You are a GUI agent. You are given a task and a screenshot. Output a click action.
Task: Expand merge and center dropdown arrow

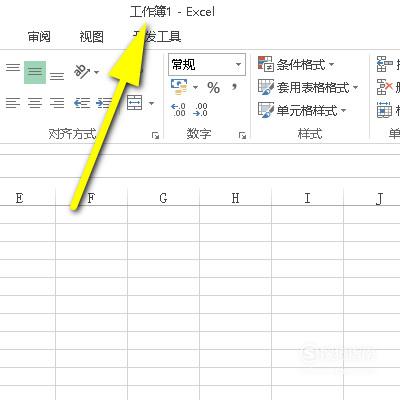(x=151, y=103)
